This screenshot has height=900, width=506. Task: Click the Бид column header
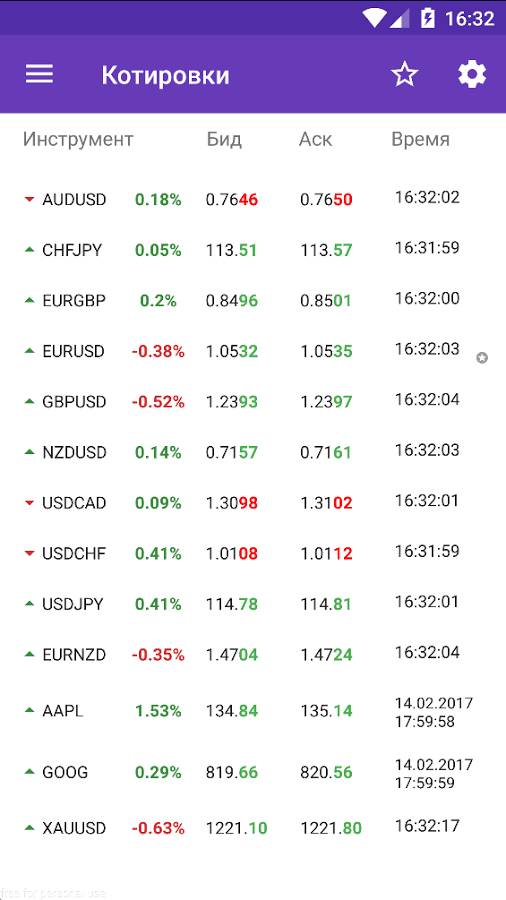tap(224, 139)
